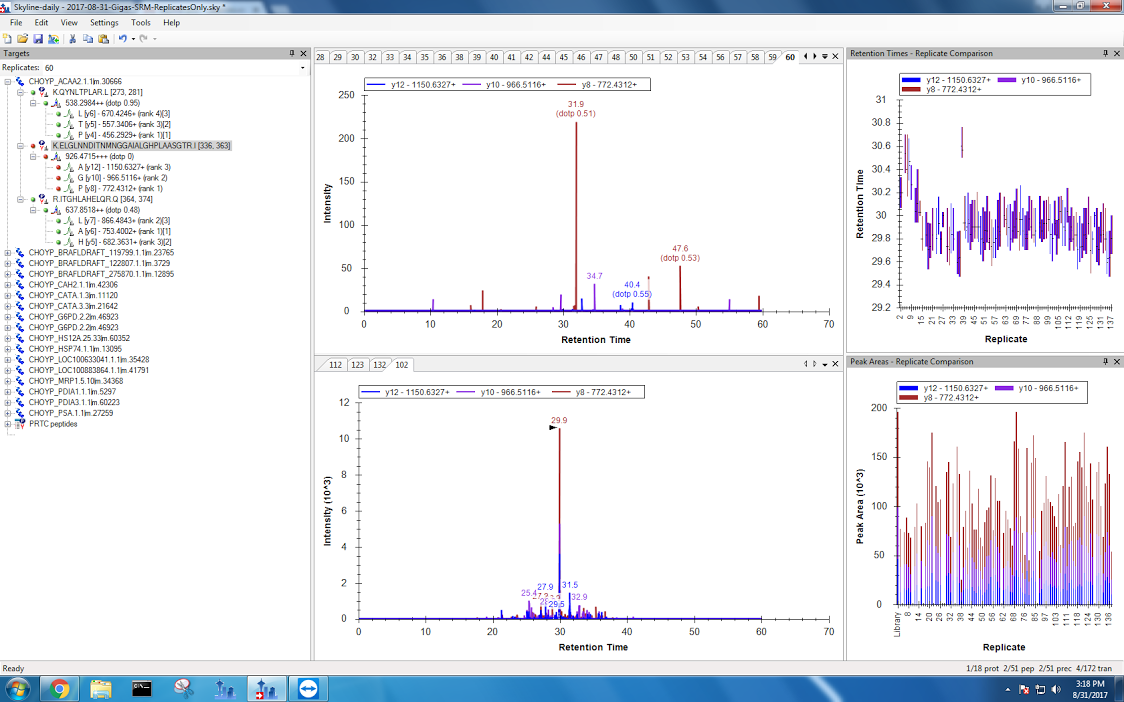
Task: Open the Snipping Tool from taskbar
Action: pos(182,689)
